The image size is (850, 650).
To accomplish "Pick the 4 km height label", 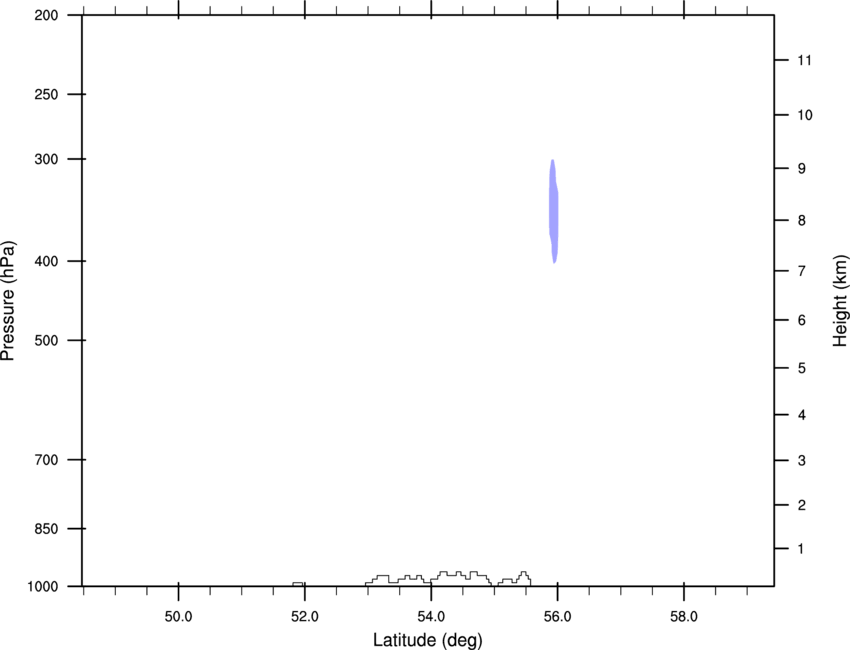I will (x=802, y=415).
